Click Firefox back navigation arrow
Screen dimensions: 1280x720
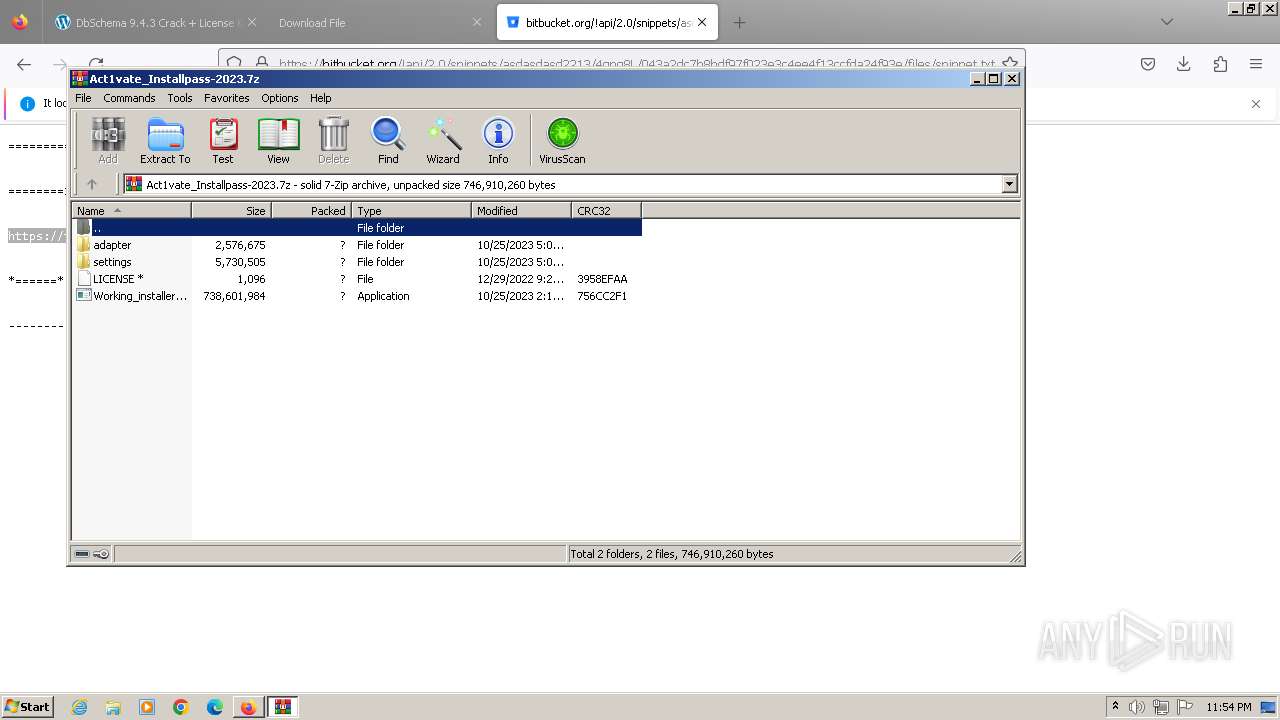[24, 64]
